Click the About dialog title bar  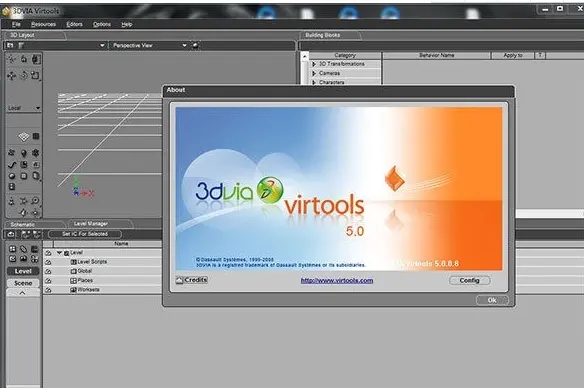click(339, 90)
